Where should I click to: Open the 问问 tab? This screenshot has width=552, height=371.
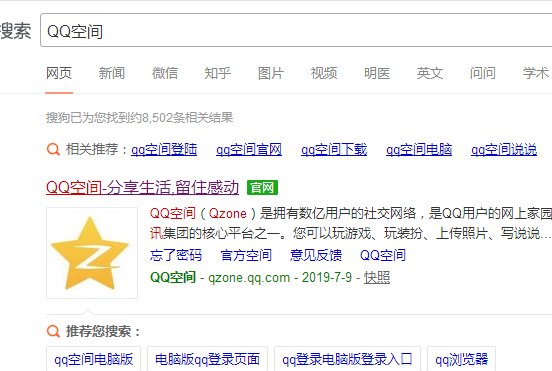[483, 73]
